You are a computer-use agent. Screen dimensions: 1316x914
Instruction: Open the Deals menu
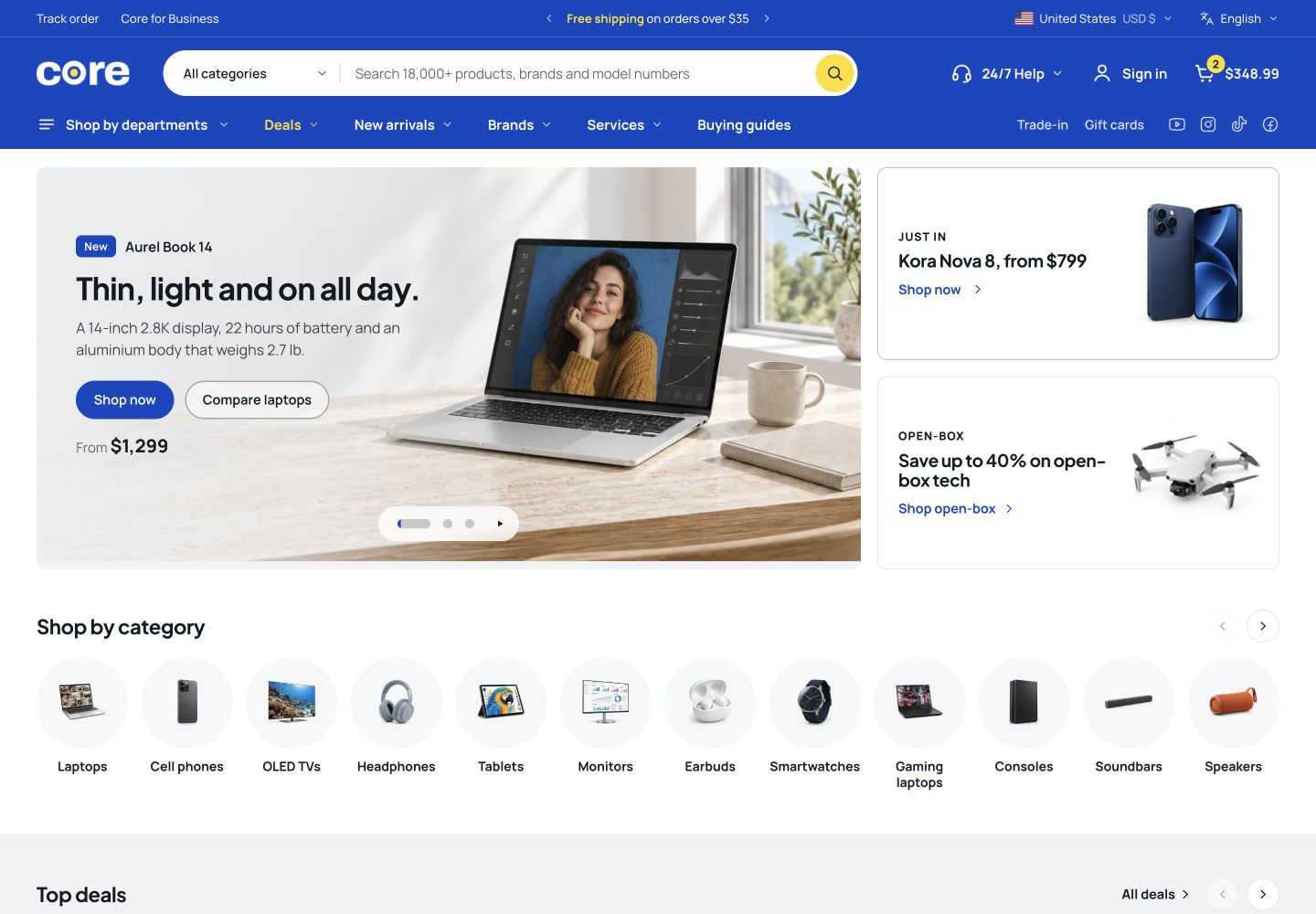[291, 124]
